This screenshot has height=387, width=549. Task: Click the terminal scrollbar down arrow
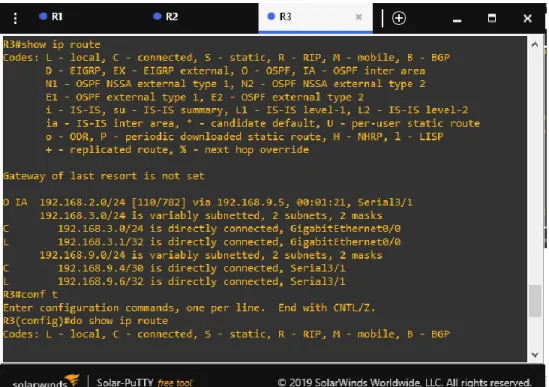pos(535,355)
